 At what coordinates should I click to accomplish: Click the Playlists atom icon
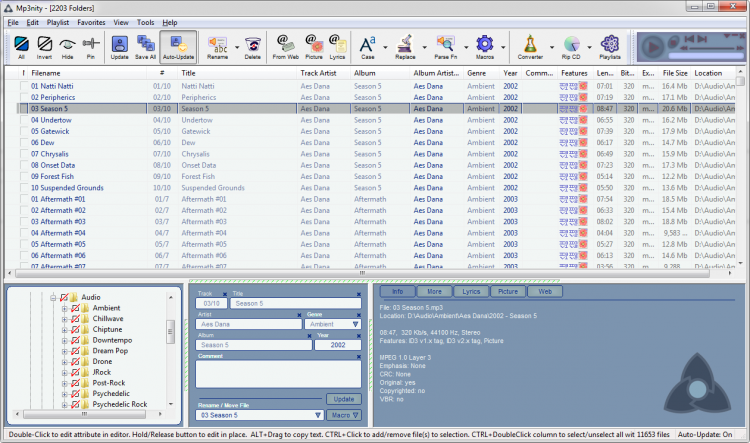pyautogui.click(x=610, y=47)
